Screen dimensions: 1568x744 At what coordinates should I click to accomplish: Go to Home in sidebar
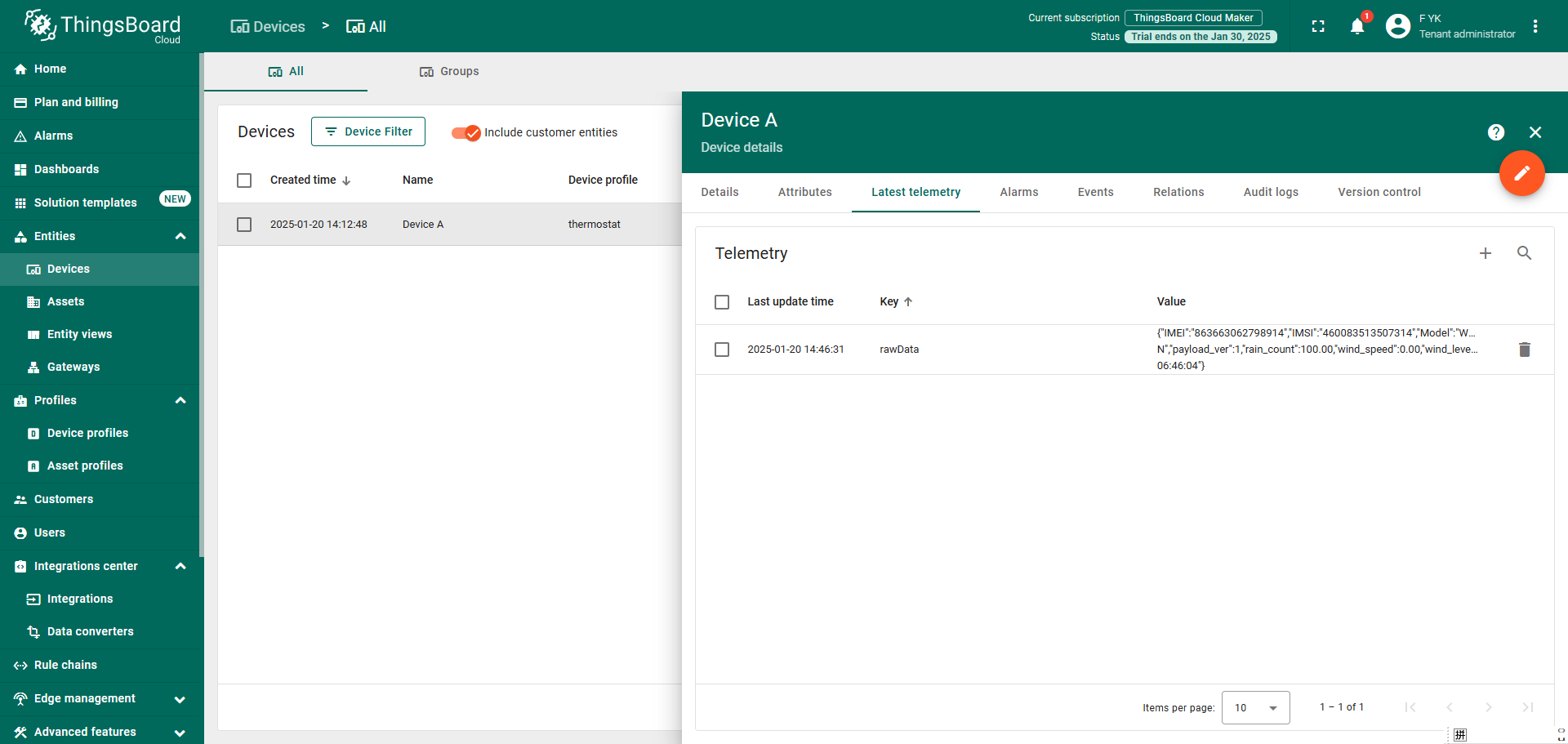100,69
